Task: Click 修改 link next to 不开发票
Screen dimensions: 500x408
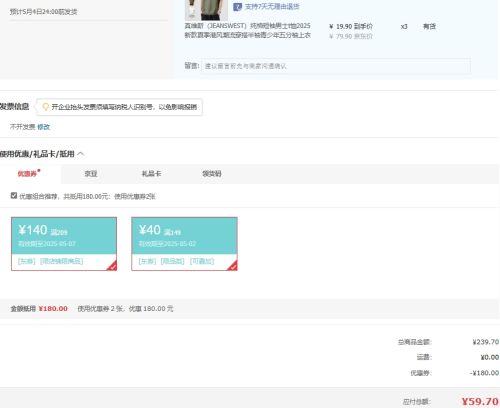Action: click(44, 127)
